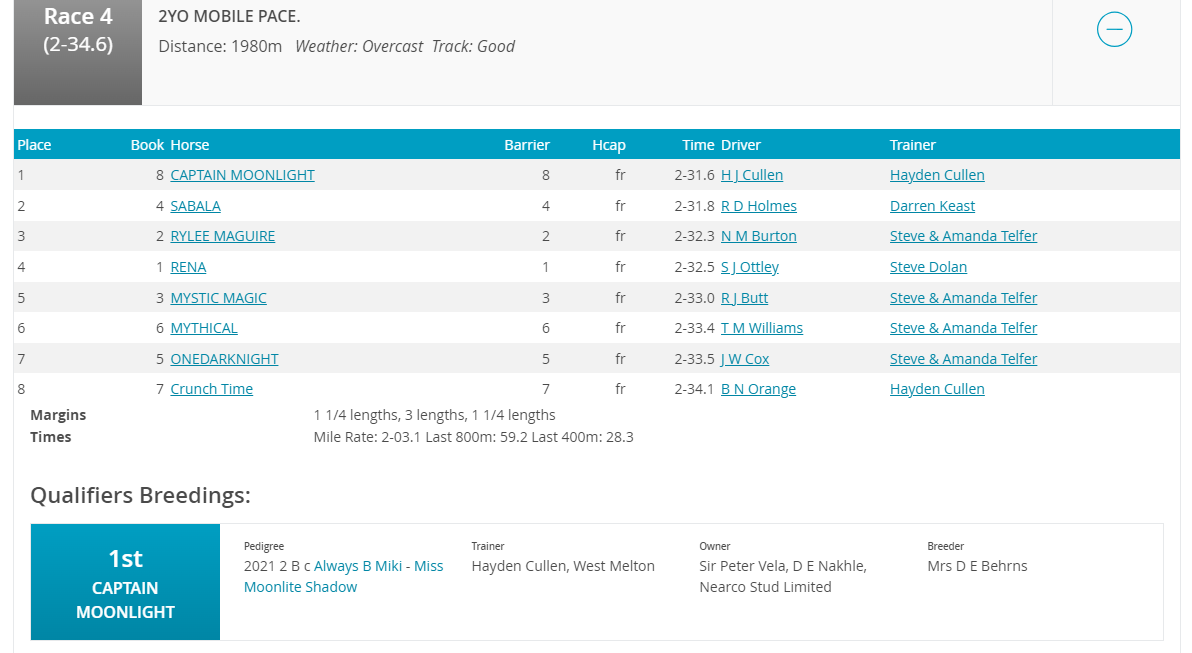Open the CAPTAIN MOONLIGHT horse profile
The width and height of the screenshot is (1192, 653).
coord(242,174)
